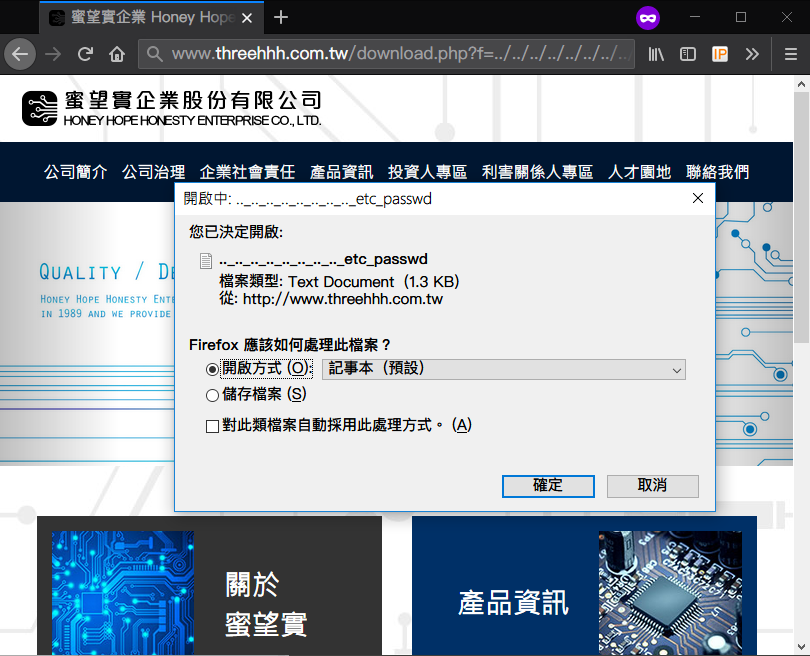Expand the 記事本（預設）application dropdown
The height and width of the screenshot is (656, 810).
point(504,369)
